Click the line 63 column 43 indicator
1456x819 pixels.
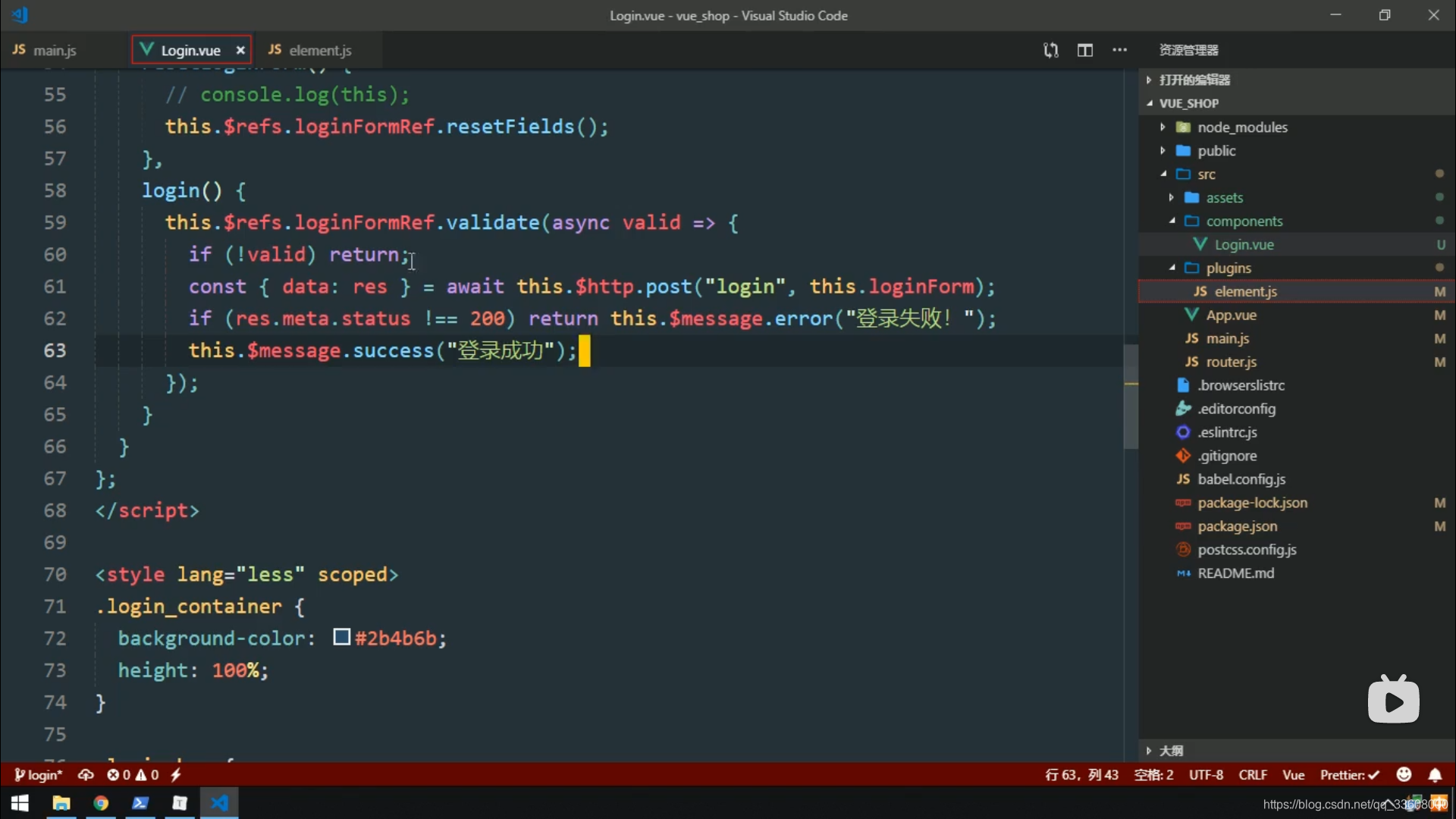1081,775
